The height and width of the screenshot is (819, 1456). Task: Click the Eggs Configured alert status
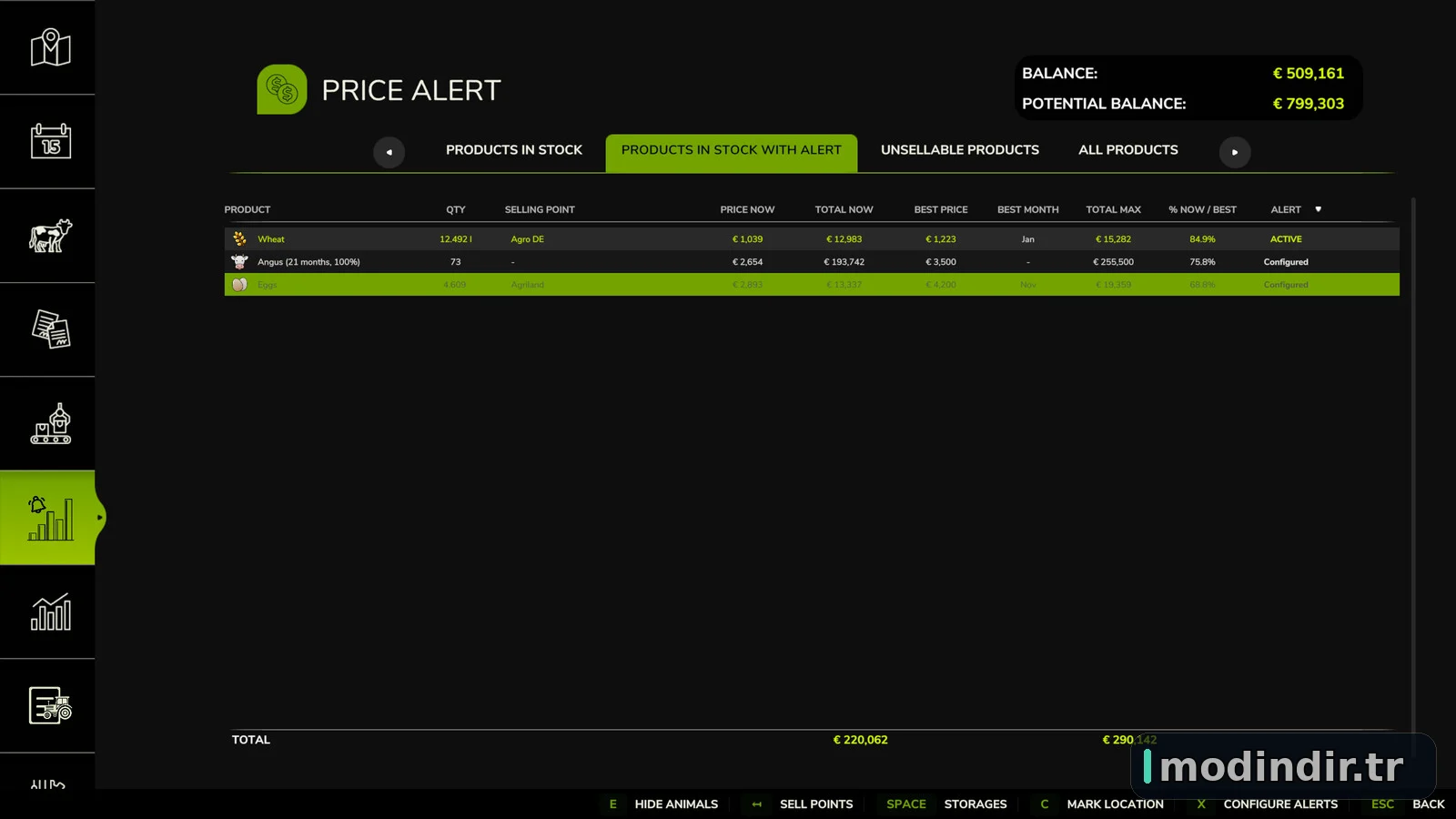coord(1286,285)
